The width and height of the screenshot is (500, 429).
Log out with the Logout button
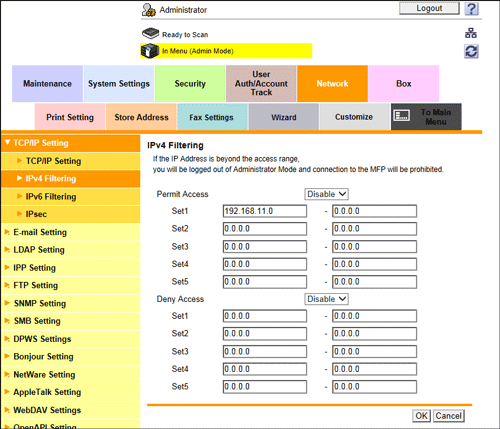[x=429, y=8]
